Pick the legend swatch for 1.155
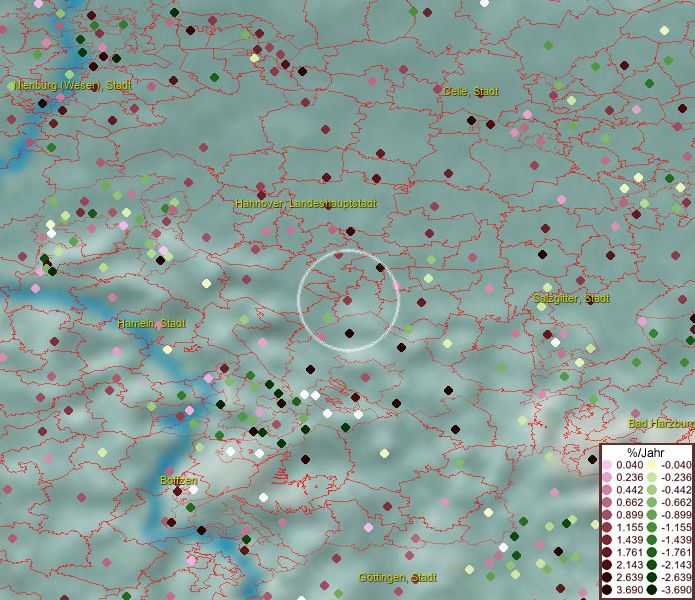The width and height of the screenshot is (695, 600). 607,527
